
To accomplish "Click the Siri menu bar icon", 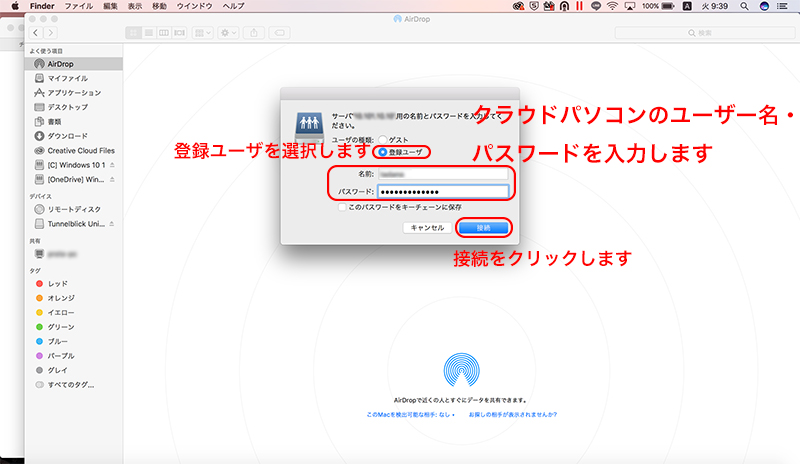I will (764, 6).
